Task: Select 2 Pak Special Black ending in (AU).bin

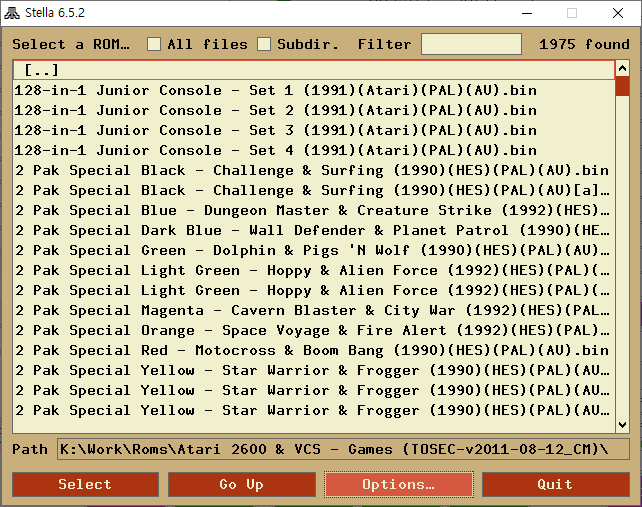Action: click(314, 170)
